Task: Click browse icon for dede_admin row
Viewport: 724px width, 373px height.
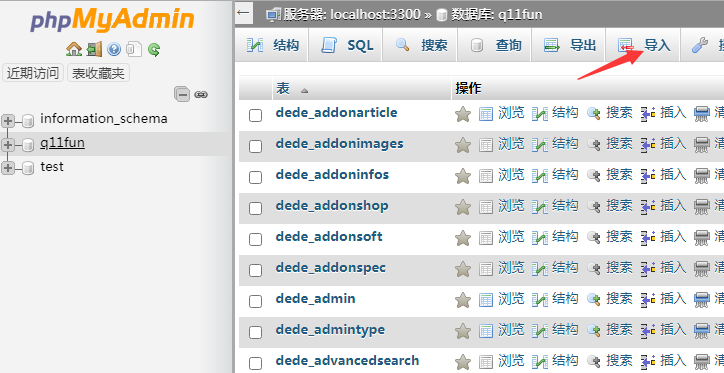Action: tap(486, 300)
